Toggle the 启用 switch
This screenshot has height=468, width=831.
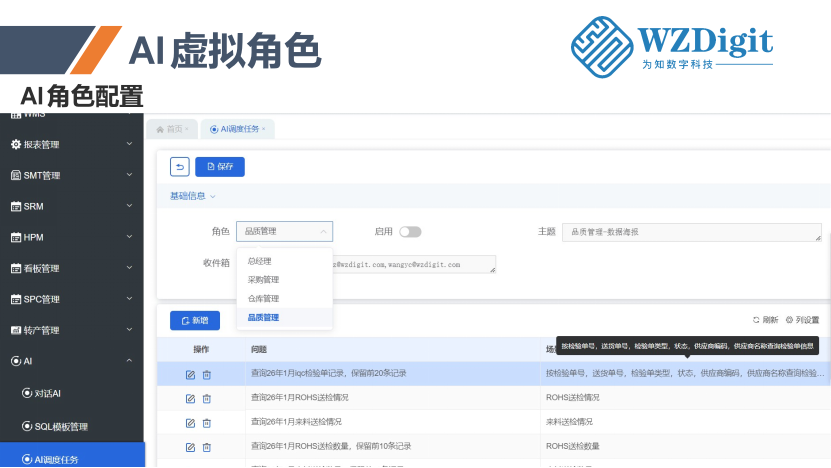(x=410, y=232)
